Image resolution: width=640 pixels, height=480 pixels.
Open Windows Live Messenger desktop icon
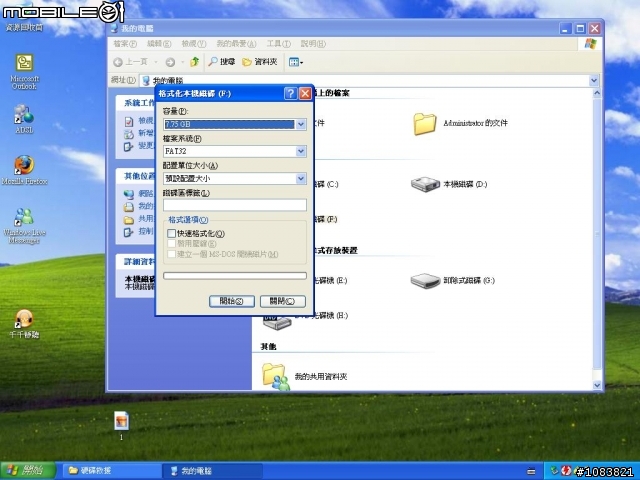[24, 226]
